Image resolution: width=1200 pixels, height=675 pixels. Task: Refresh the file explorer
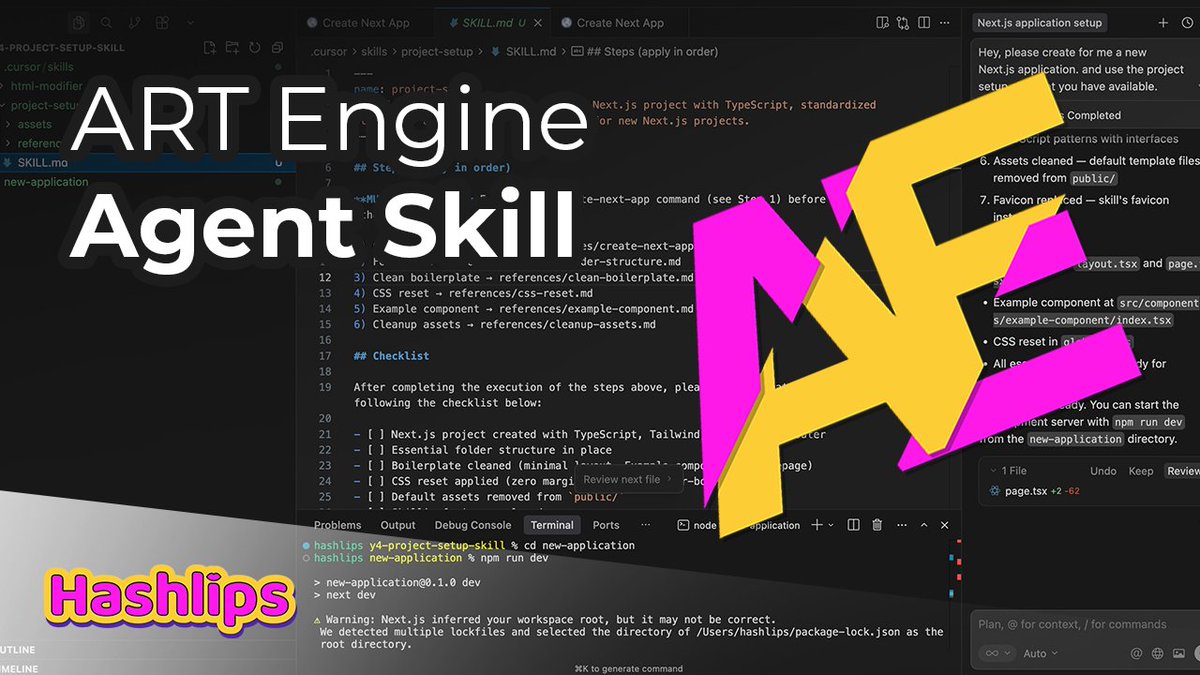click(x=254, y=47)
